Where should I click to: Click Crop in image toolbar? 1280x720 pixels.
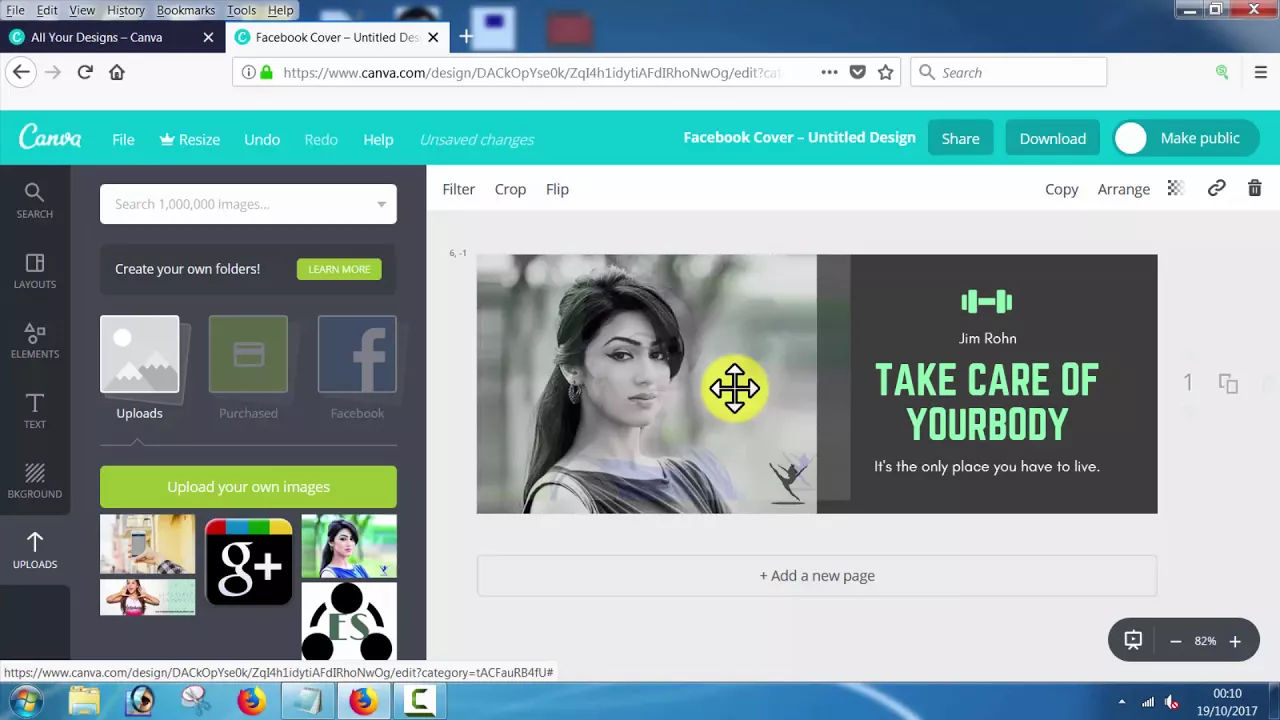click(510, 189)
